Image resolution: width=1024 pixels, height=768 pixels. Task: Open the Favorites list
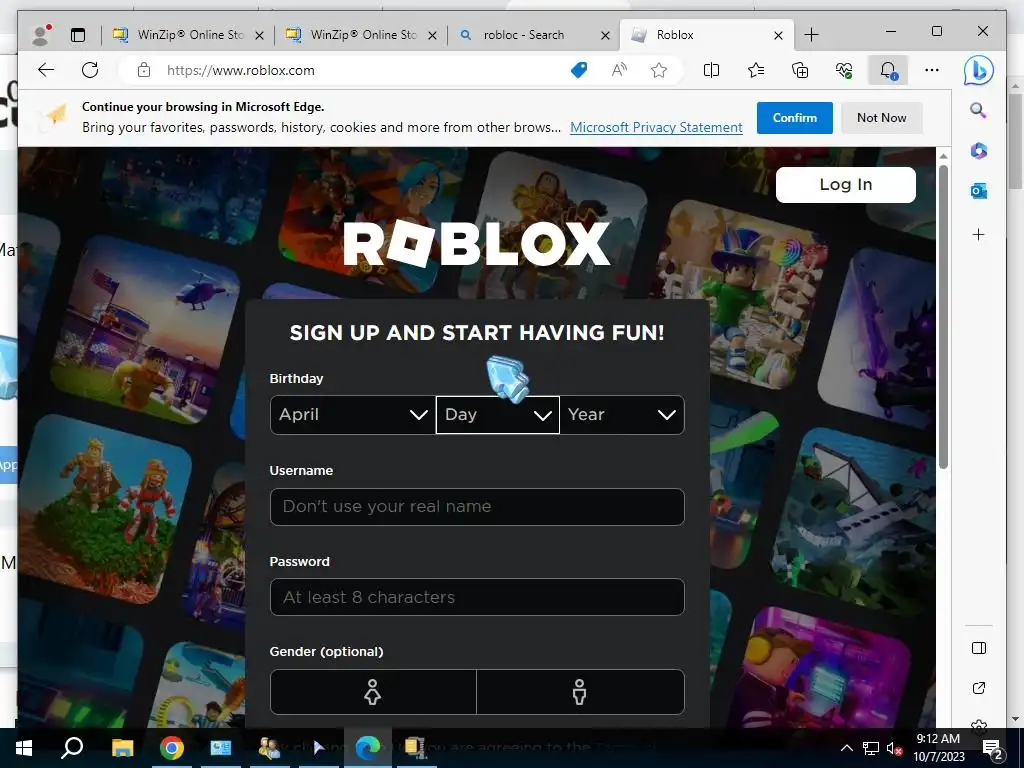coord(756,70)
